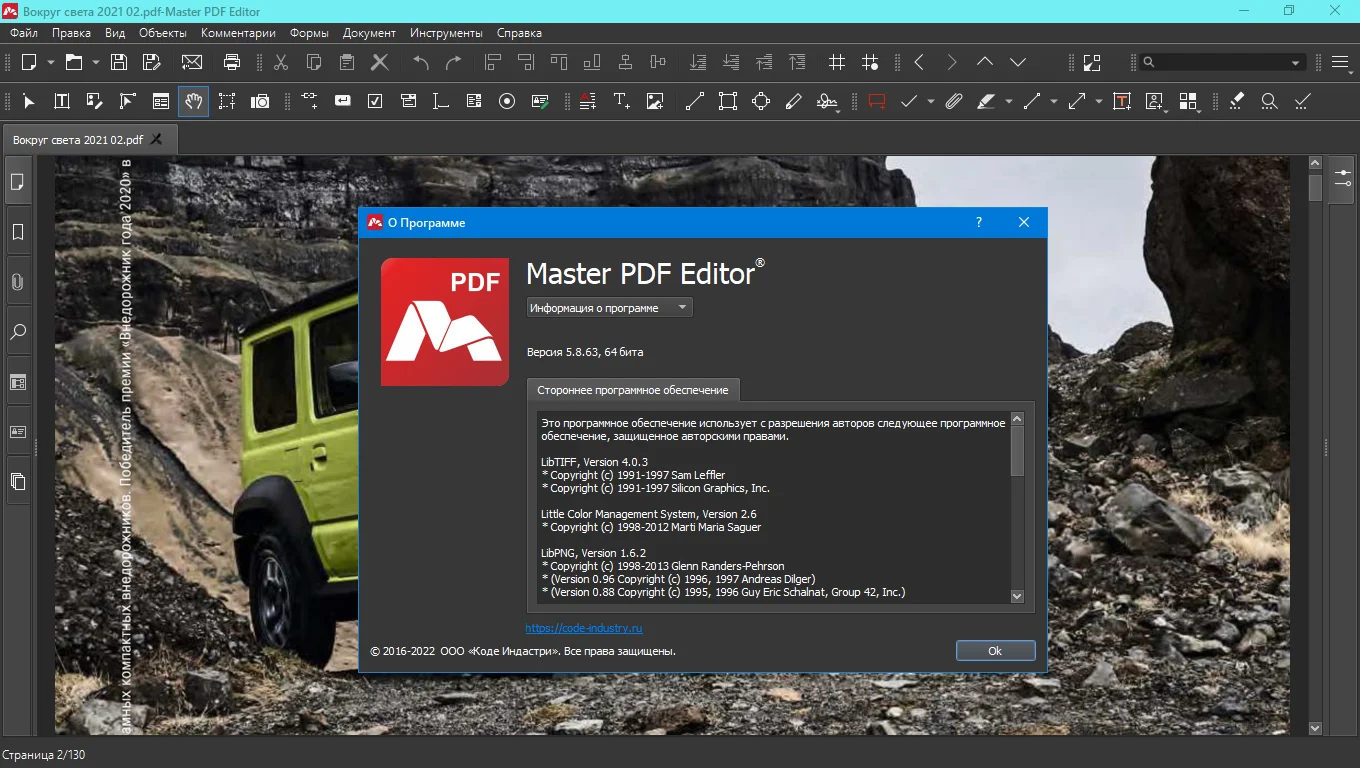Click the Fit Page view icon
Image resolution: width=1360 pixels, height=768 pixels.
point(1091,62)
